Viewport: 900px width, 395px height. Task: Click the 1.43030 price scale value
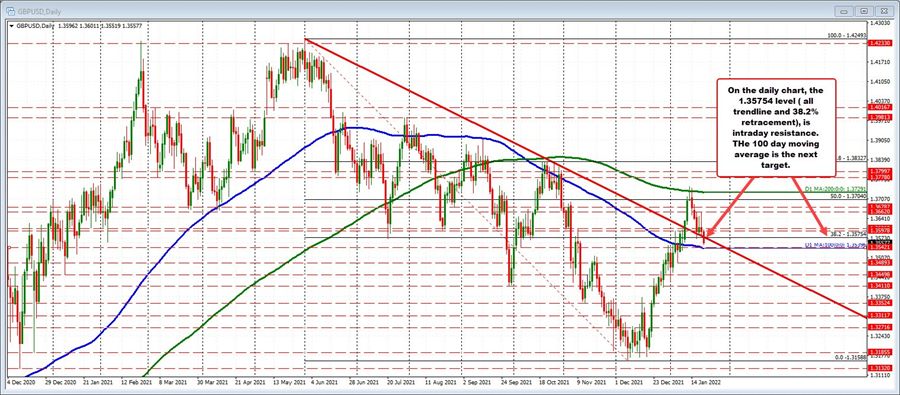[879, 24]
